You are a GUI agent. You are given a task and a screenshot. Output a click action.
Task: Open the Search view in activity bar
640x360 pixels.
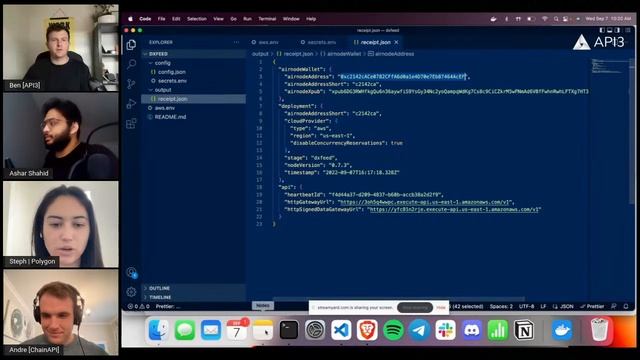[131, 64]
